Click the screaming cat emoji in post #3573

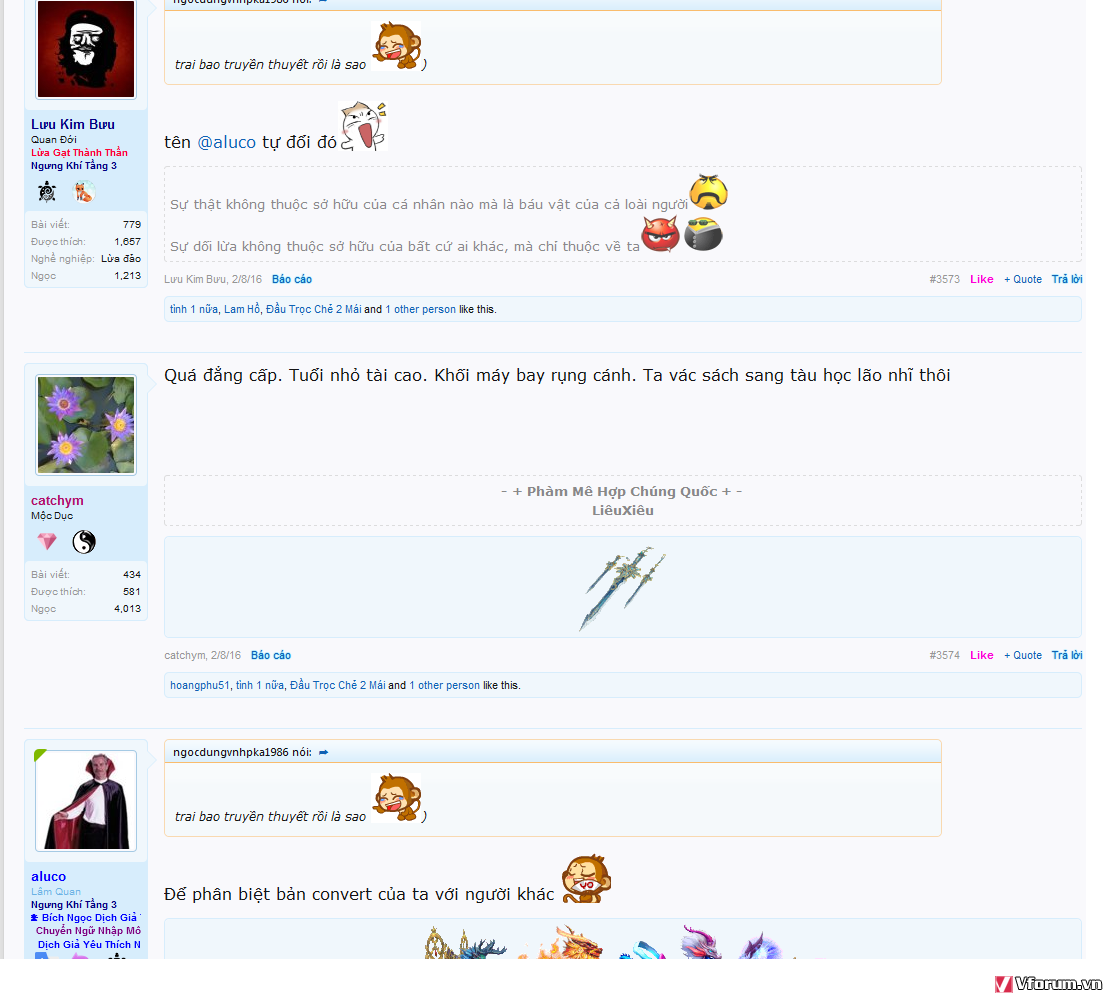tap(362, 127)
